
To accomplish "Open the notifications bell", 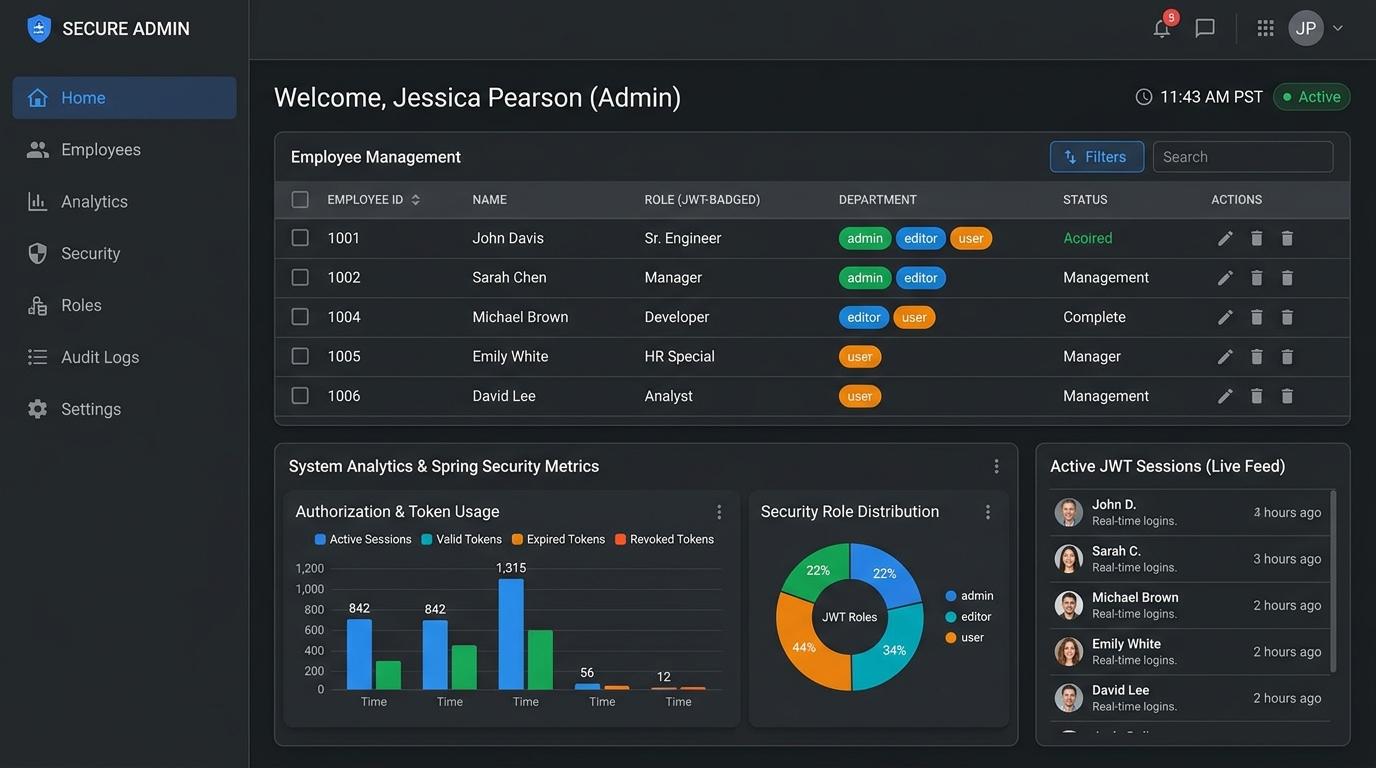I will [x=1161, y=28].
